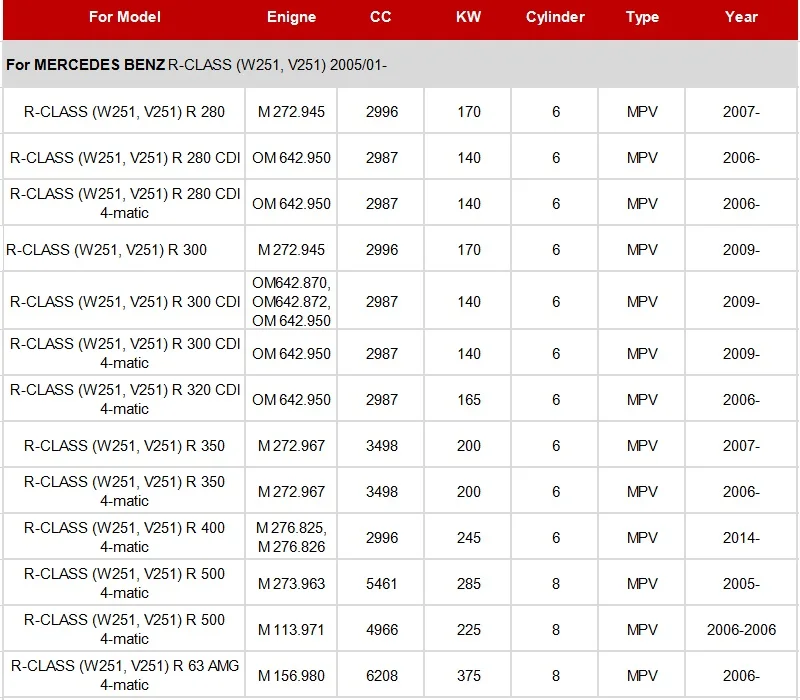Click the engine cell listing 'OM642.870, OM642.872, OM 642.950'
The height and width of the screenshot is (700, 800).
pos(291,302)
